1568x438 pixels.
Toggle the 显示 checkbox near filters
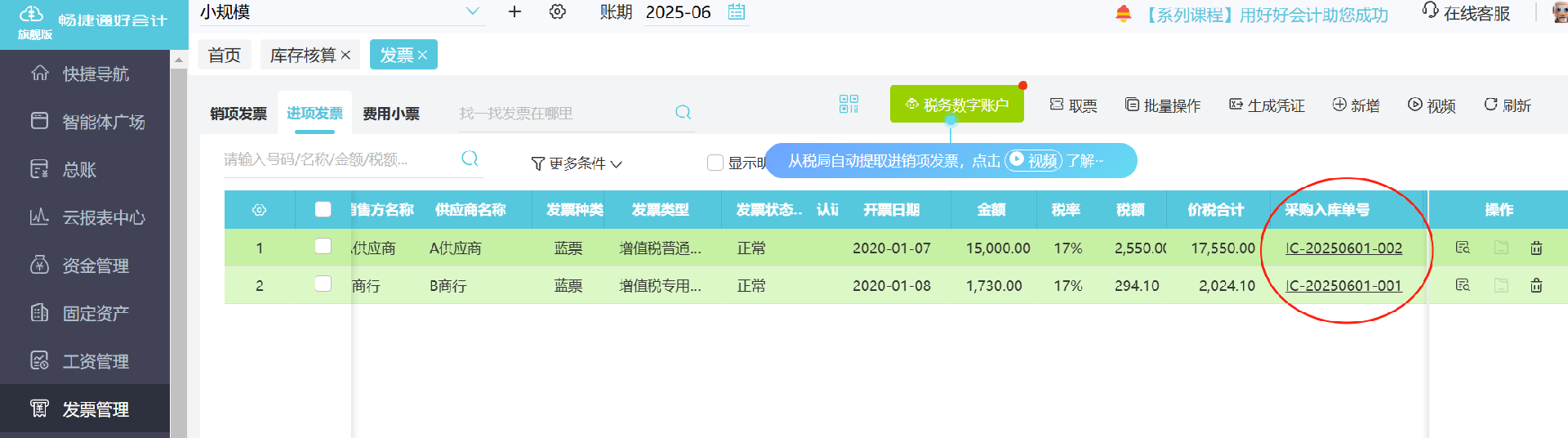tap(715, 163)
